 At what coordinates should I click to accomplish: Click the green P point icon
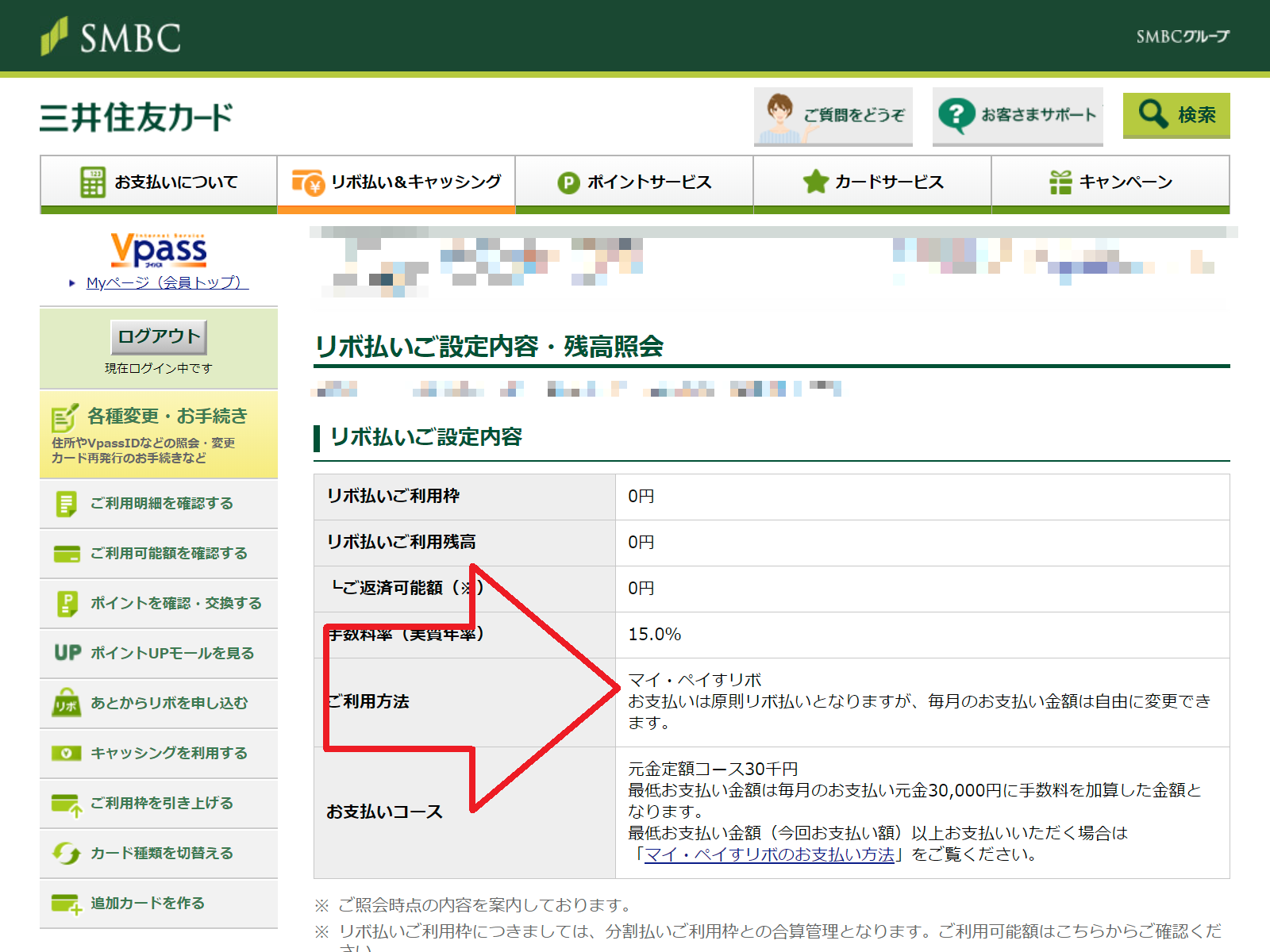(x=568, y=183)
